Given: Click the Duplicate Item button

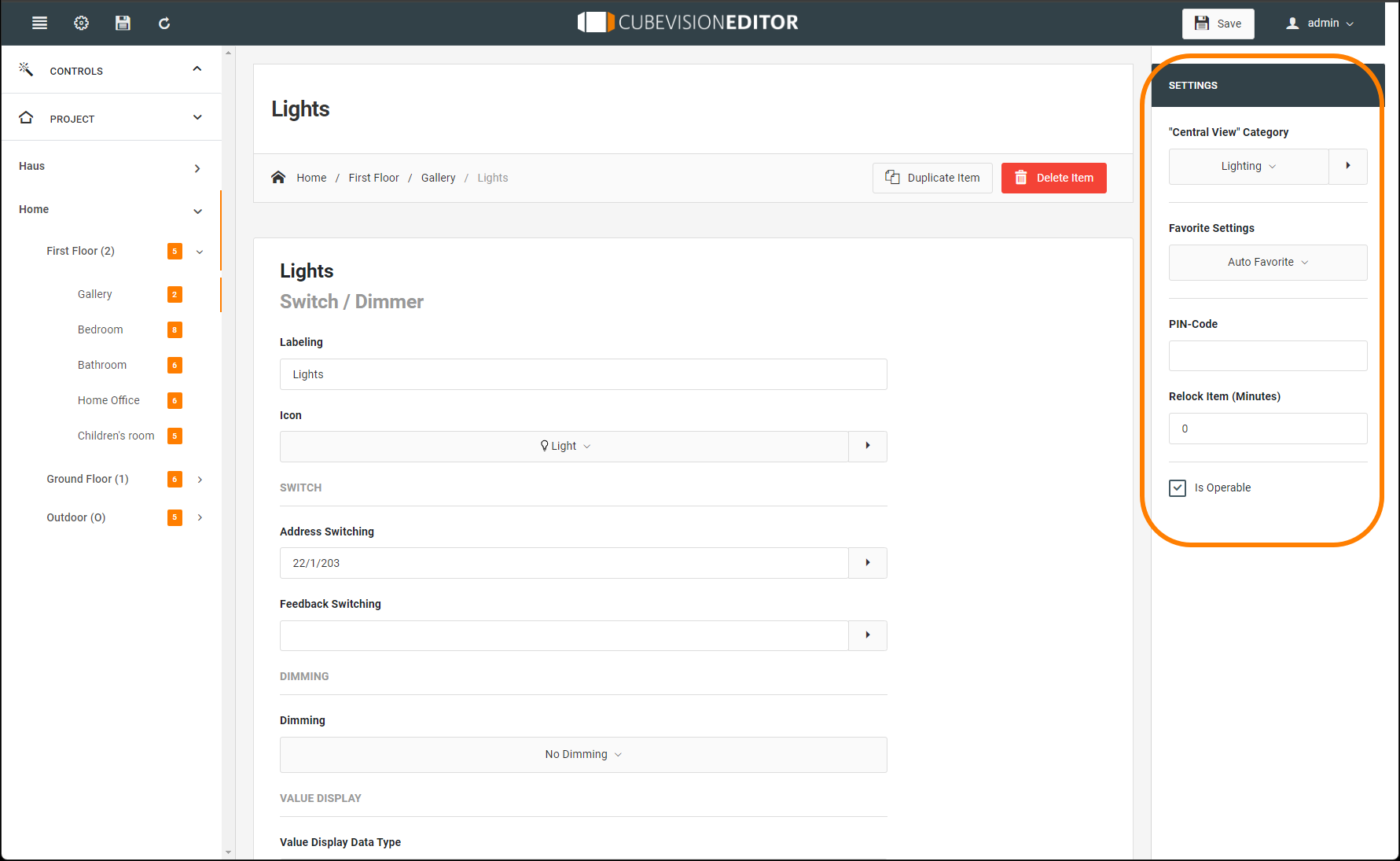Looking at the screenshot, I should pos(932,178).
